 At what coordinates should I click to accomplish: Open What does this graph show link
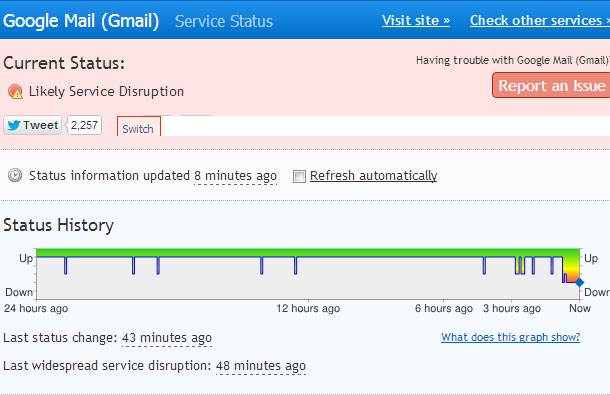[510, 337]
